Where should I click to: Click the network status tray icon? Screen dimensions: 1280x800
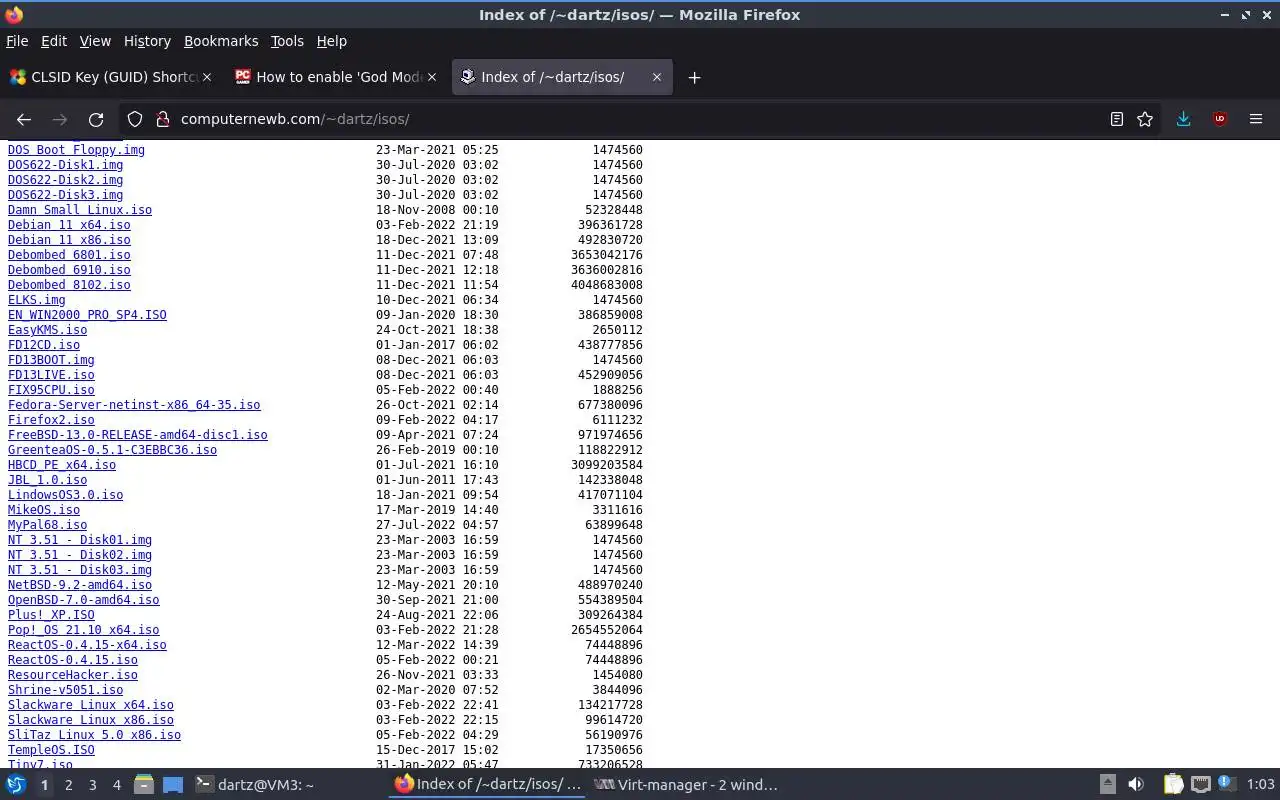1201,785
